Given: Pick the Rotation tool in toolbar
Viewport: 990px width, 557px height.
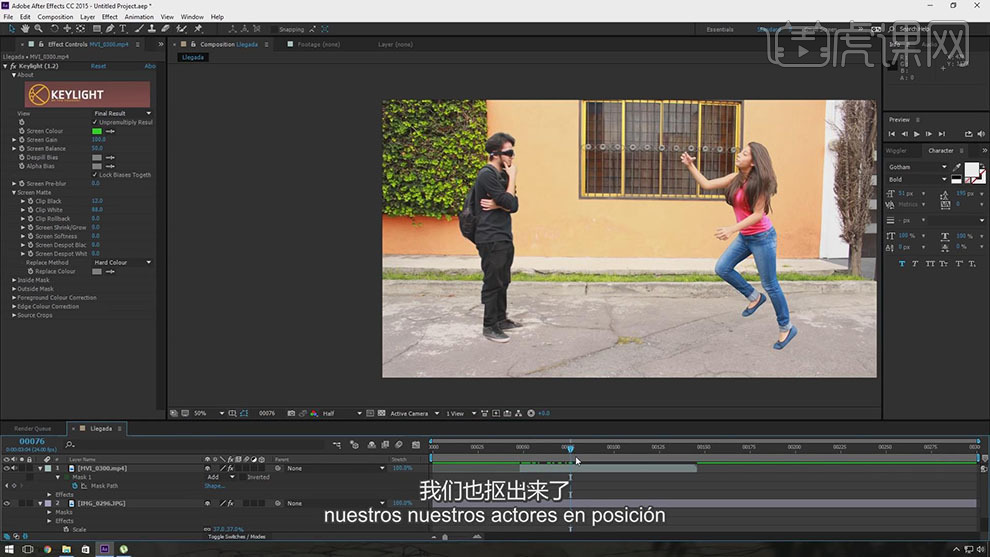Looking at the screenshot, I should click(x=54, y=29).
